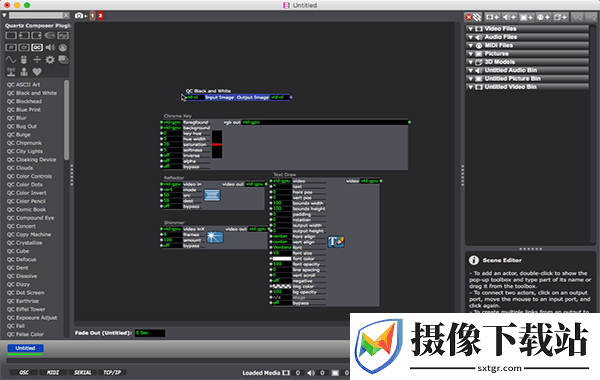Click the camera snapshot icon

click(x=79, y=16)
